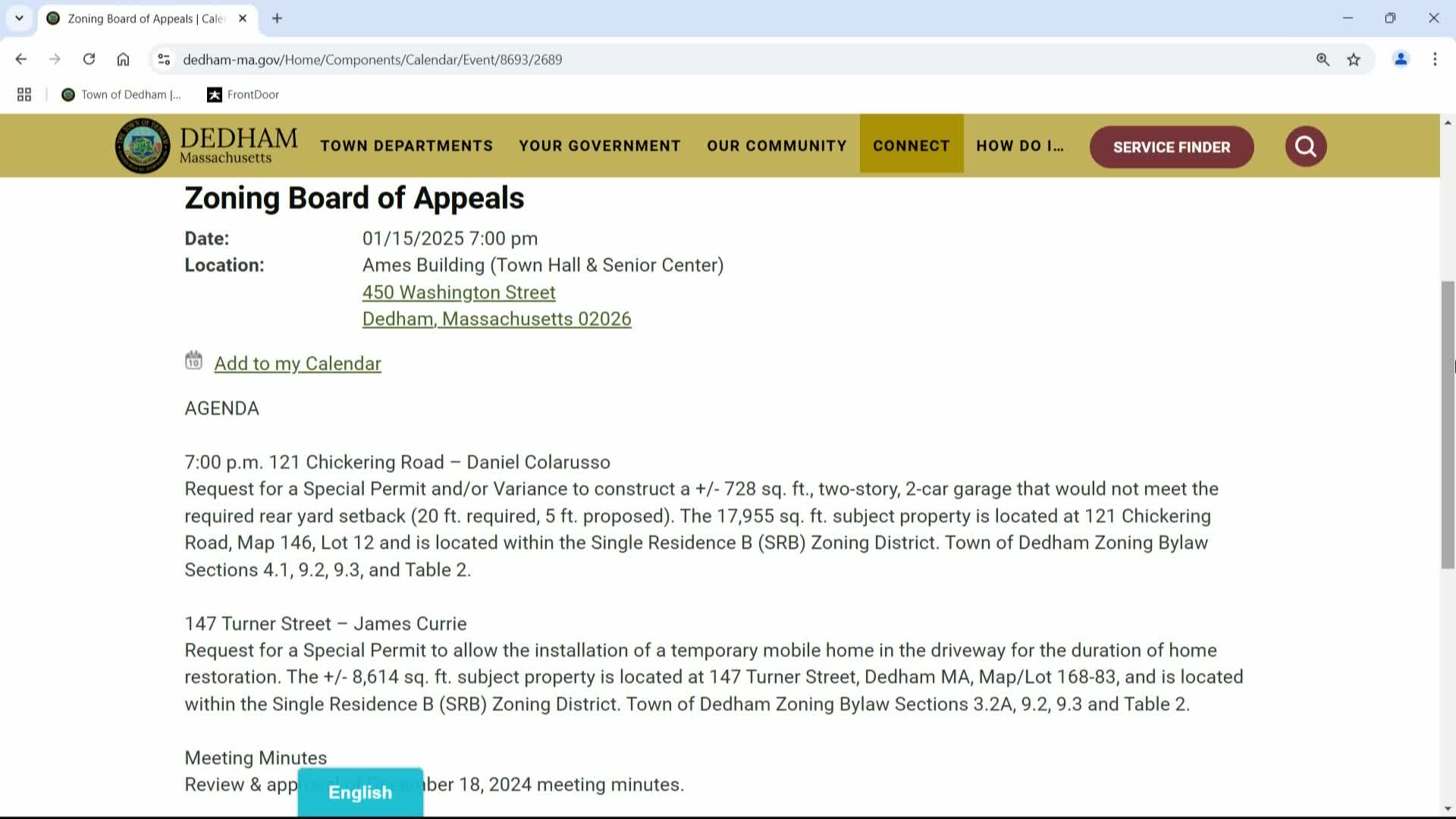Click the 147 Turner Street agenda line
The image size is (1456, 819).
click(x=326, y=623)
